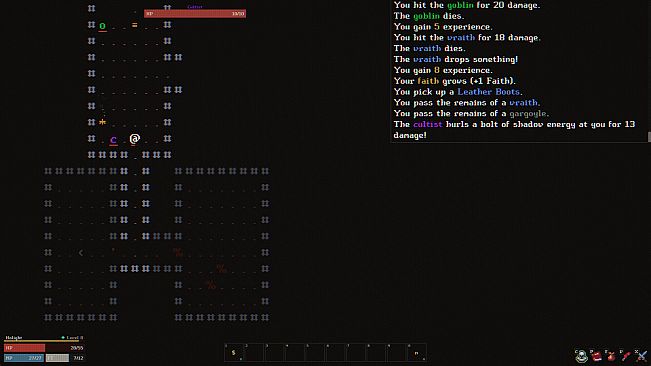The image size is (651, 366).
Task: Click 'You gain 8 experience' line
Action: pyautogui.click(x=443, y=70)
